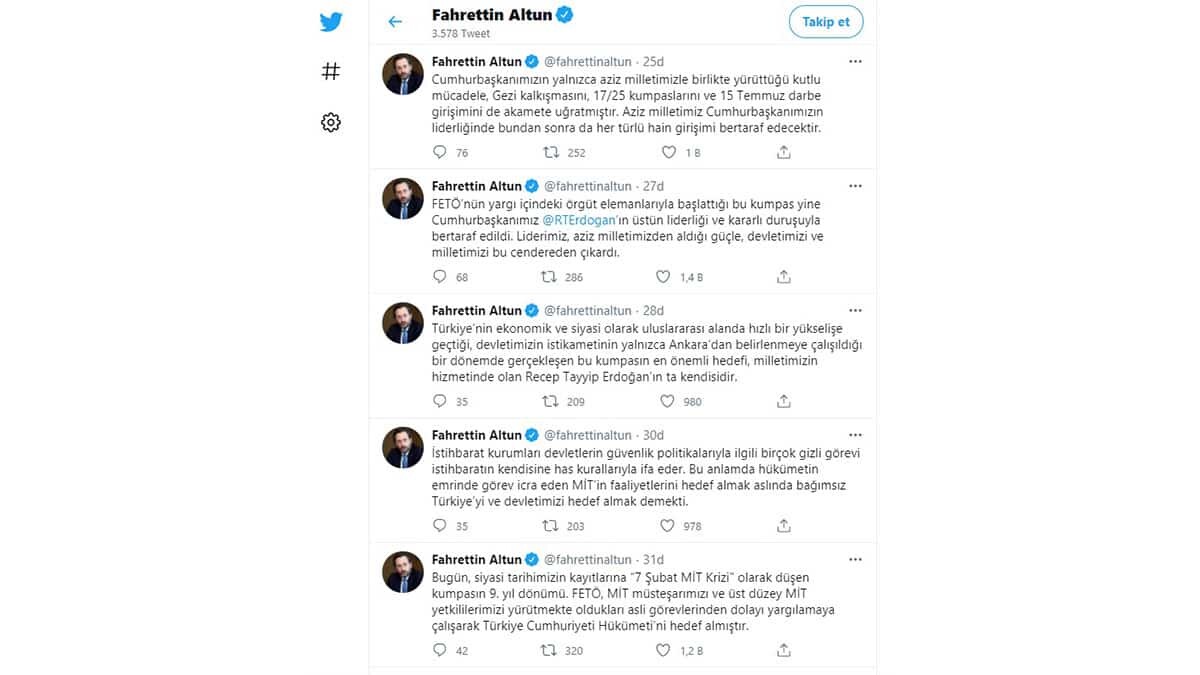Share the tweet about Recep Tayyip Erdoğan
Viewport: 1200px width, 675px height.
(783, 401)
